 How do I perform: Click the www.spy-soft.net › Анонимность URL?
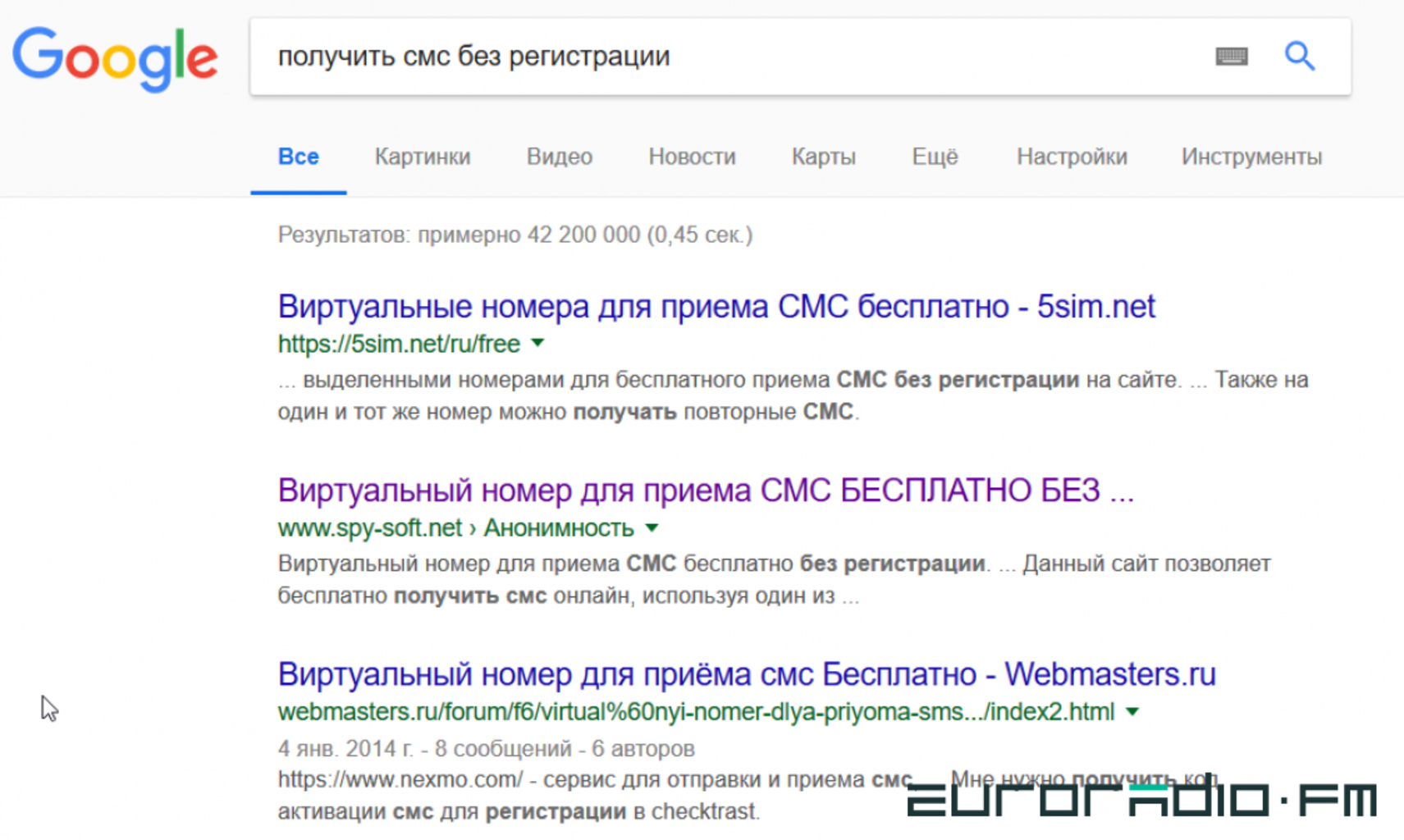[455, 527]
